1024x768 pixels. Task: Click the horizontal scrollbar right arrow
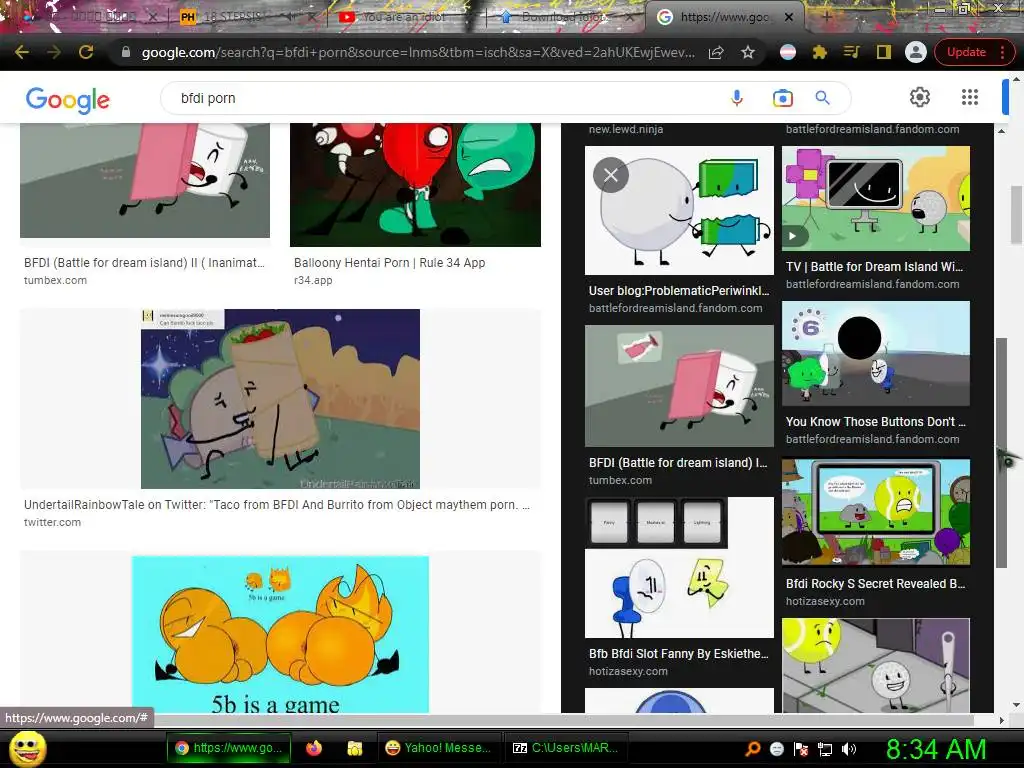[x=1001, y=720]
